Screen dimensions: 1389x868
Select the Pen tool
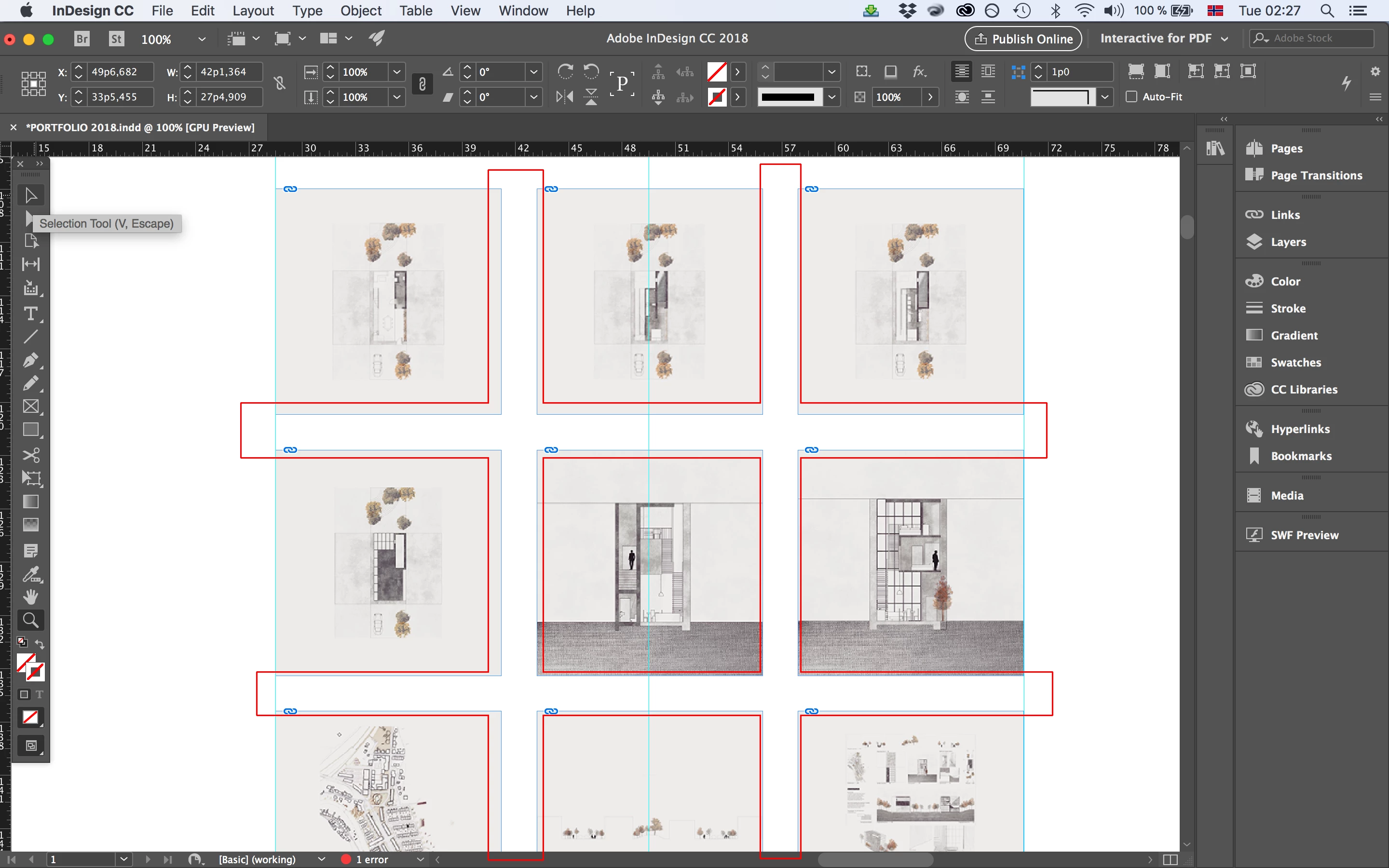[x=30, y=360]
